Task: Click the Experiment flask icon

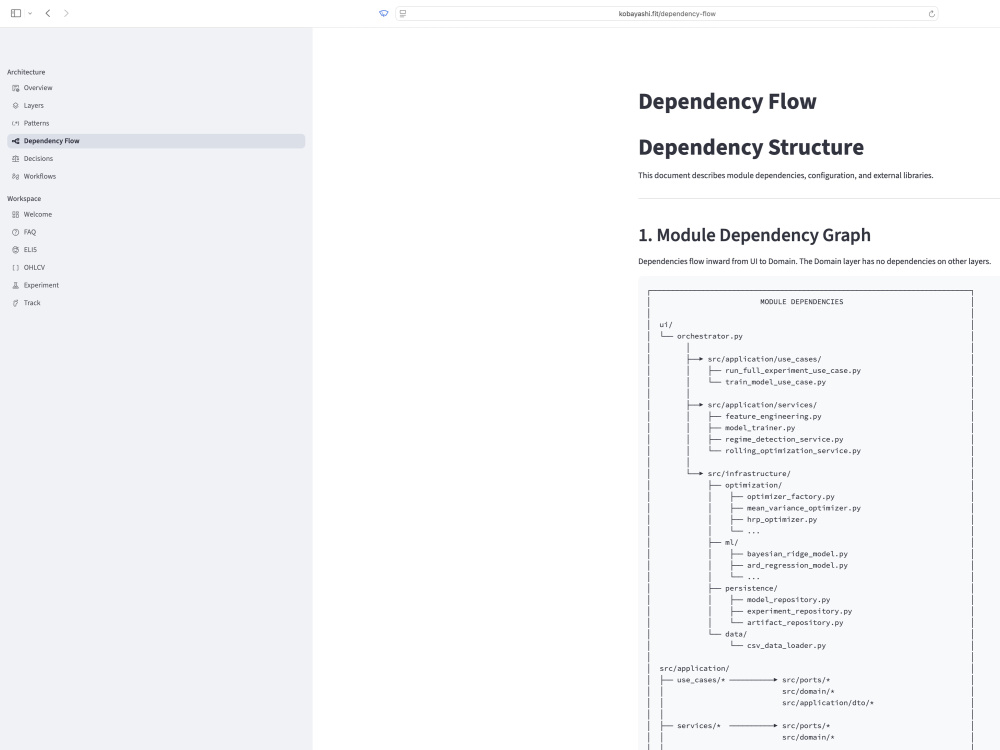Action: coord(15,285)
